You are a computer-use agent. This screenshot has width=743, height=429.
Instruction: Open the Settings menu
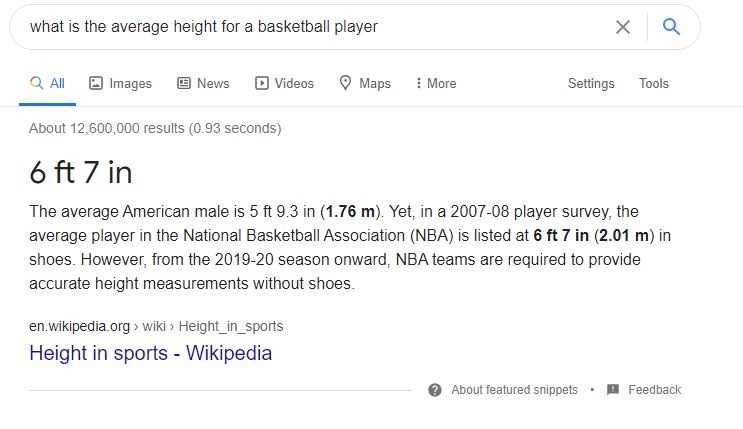591,84
